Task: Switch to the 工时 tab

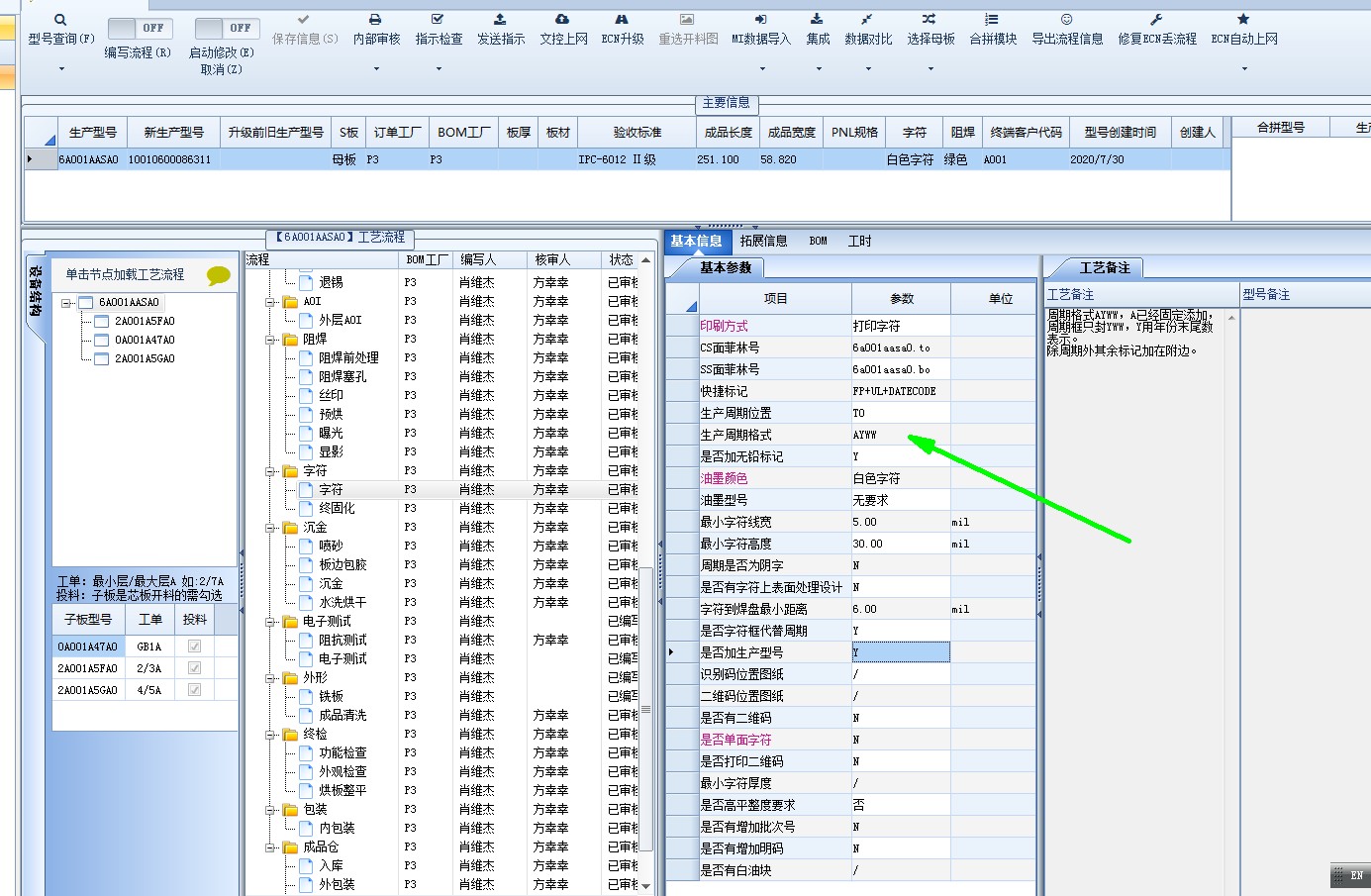Action: [859, 242]
